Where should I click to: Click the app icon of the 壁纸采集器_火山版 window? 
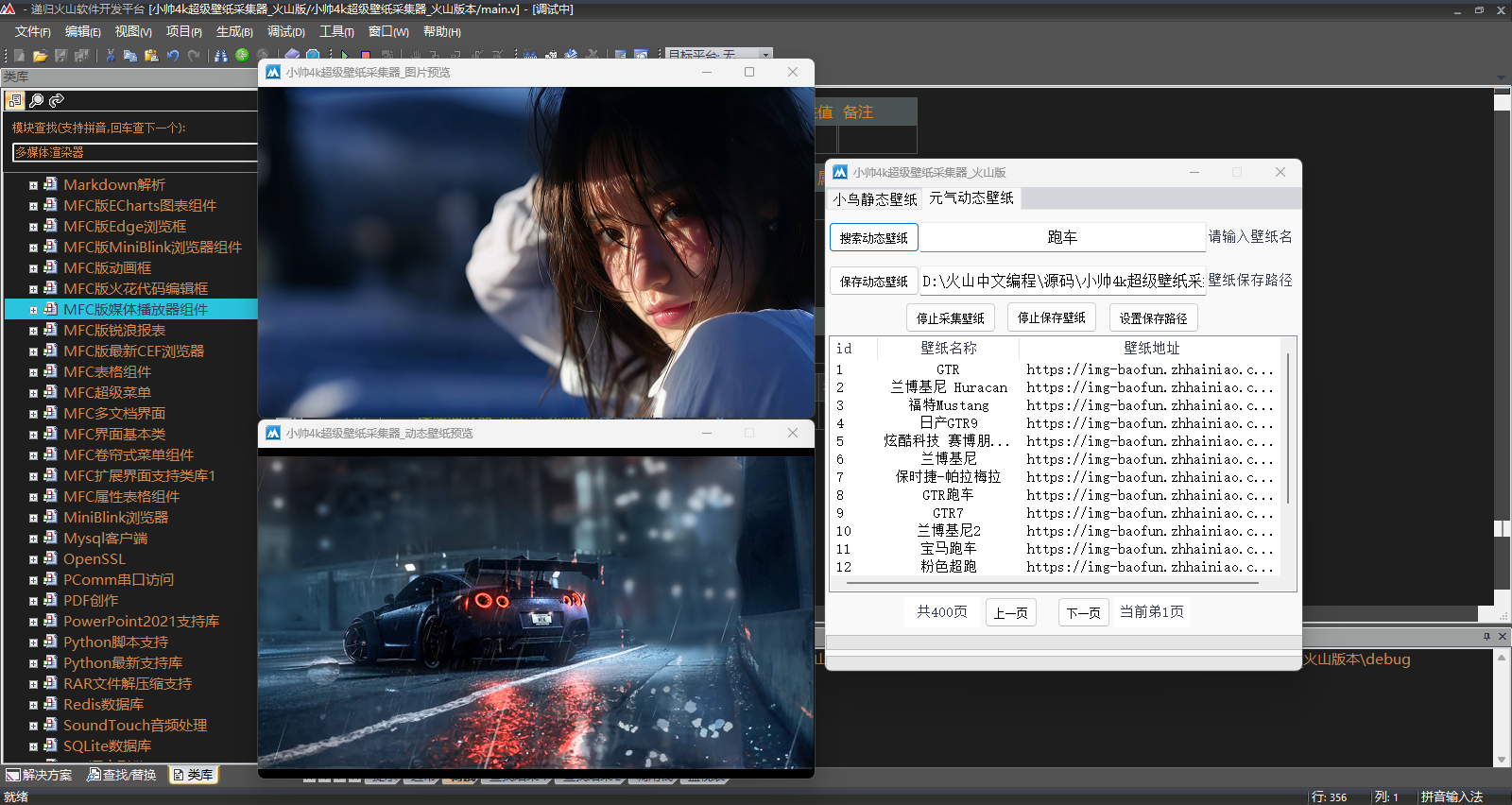pos(840,172)
